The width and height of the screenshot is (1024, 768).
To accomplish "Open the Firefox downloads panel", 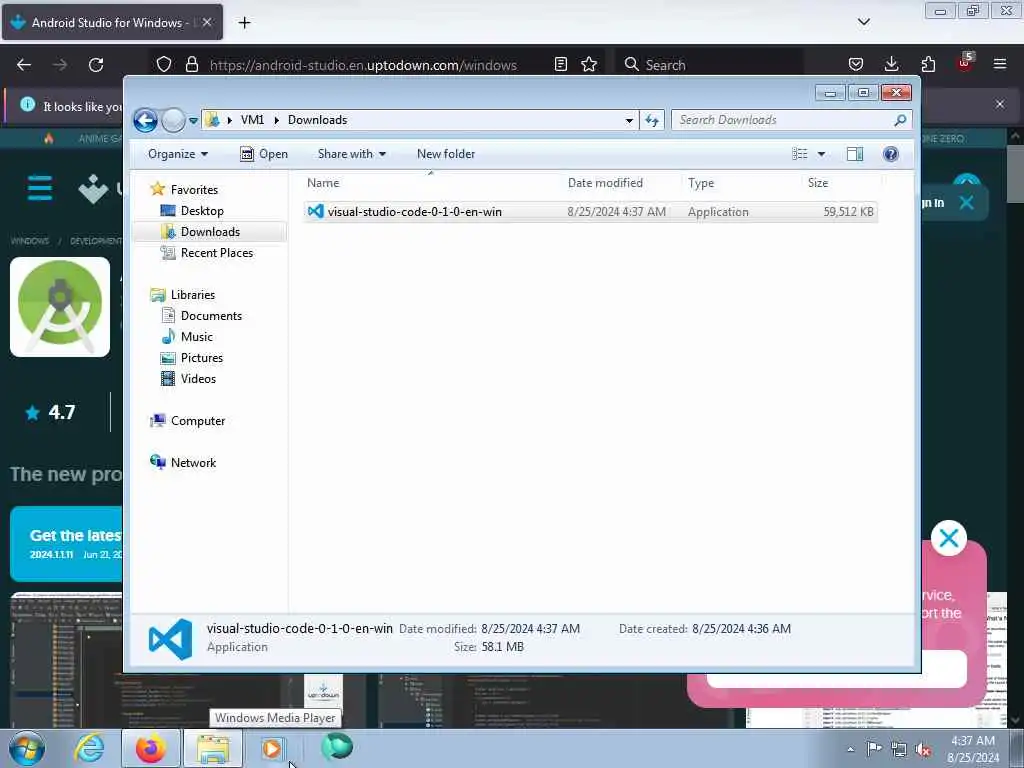I will pos(891,64).
